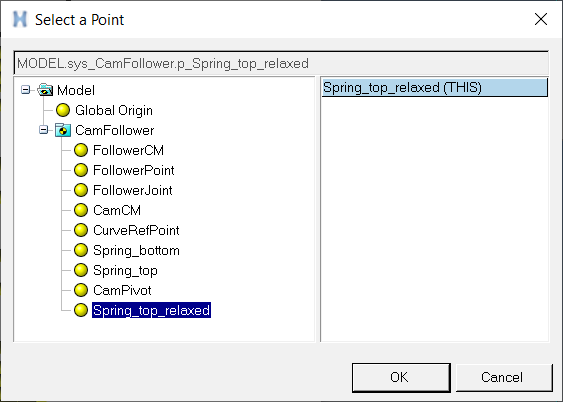
Task: Click the yellow point icon beside CamPivot
Action: point(81,290)
